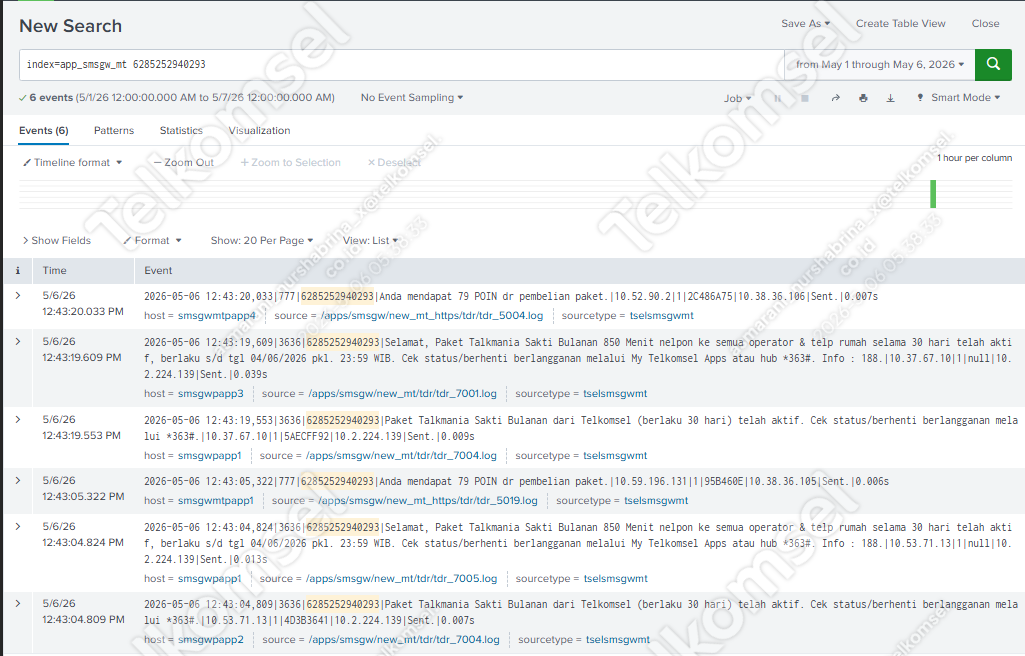Open No Event Sampling dropdown

tap(412, 97)
